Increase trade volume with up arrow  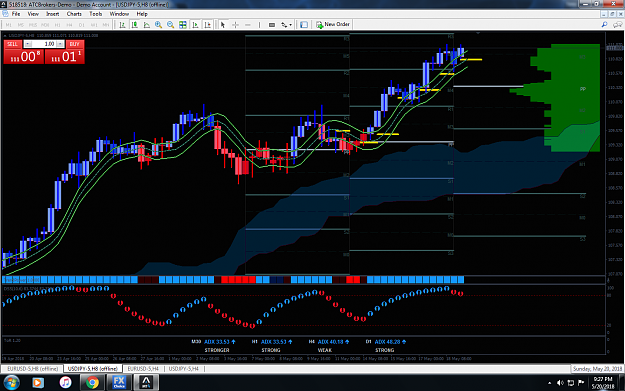(60, 44)
